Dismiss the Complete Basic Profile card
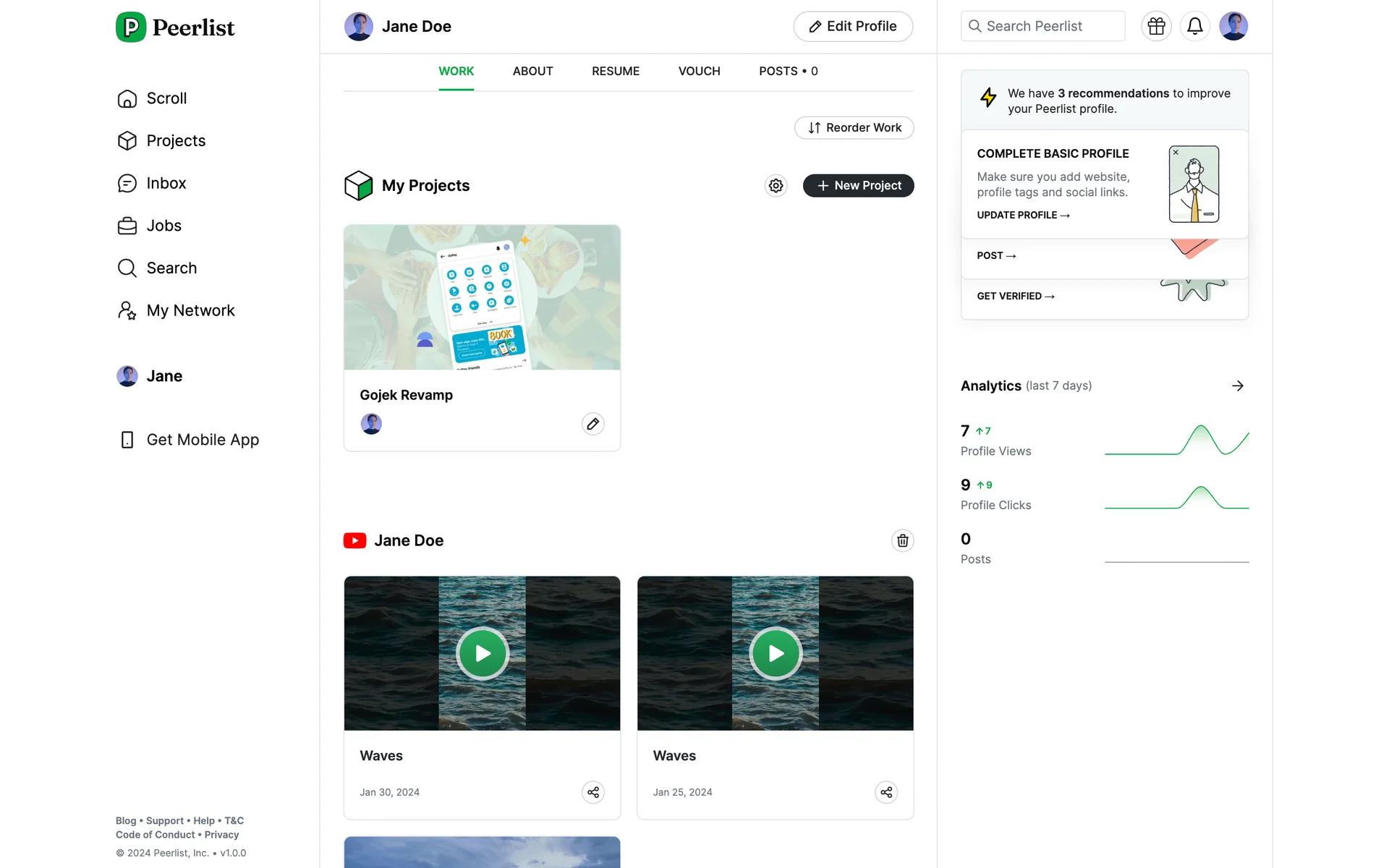1389x868 pixels. pos(1176,153)
